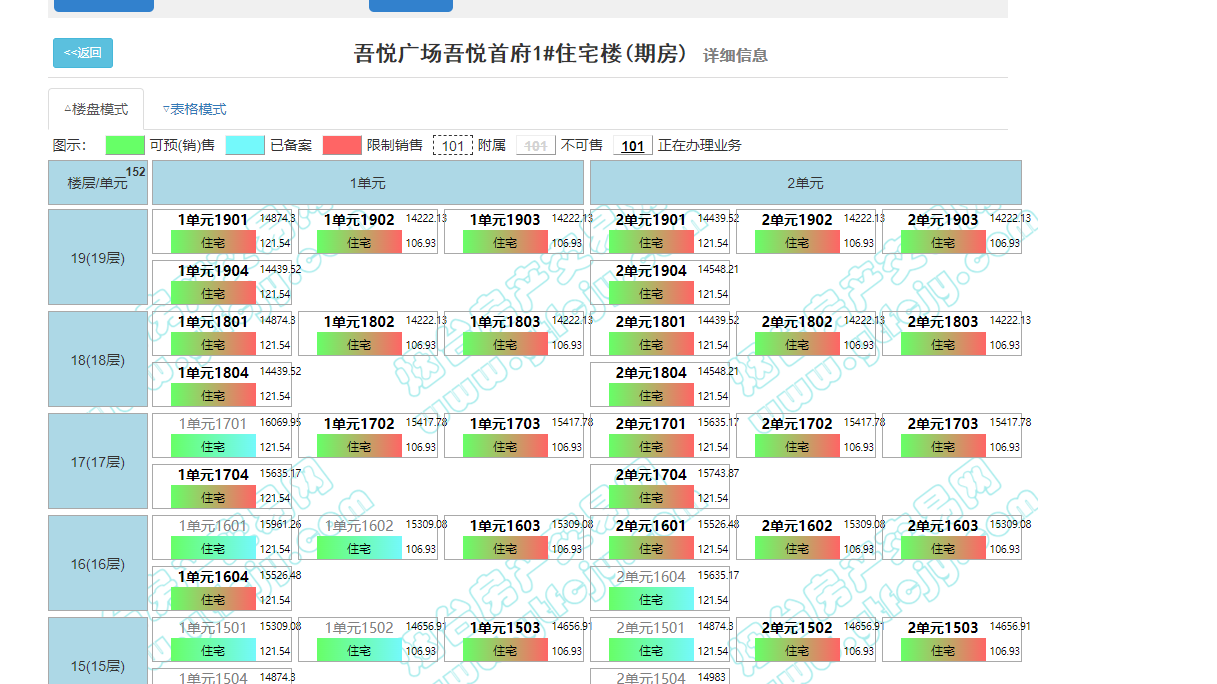
Task: Select the 2单元 column header
Action: point(806,183)
